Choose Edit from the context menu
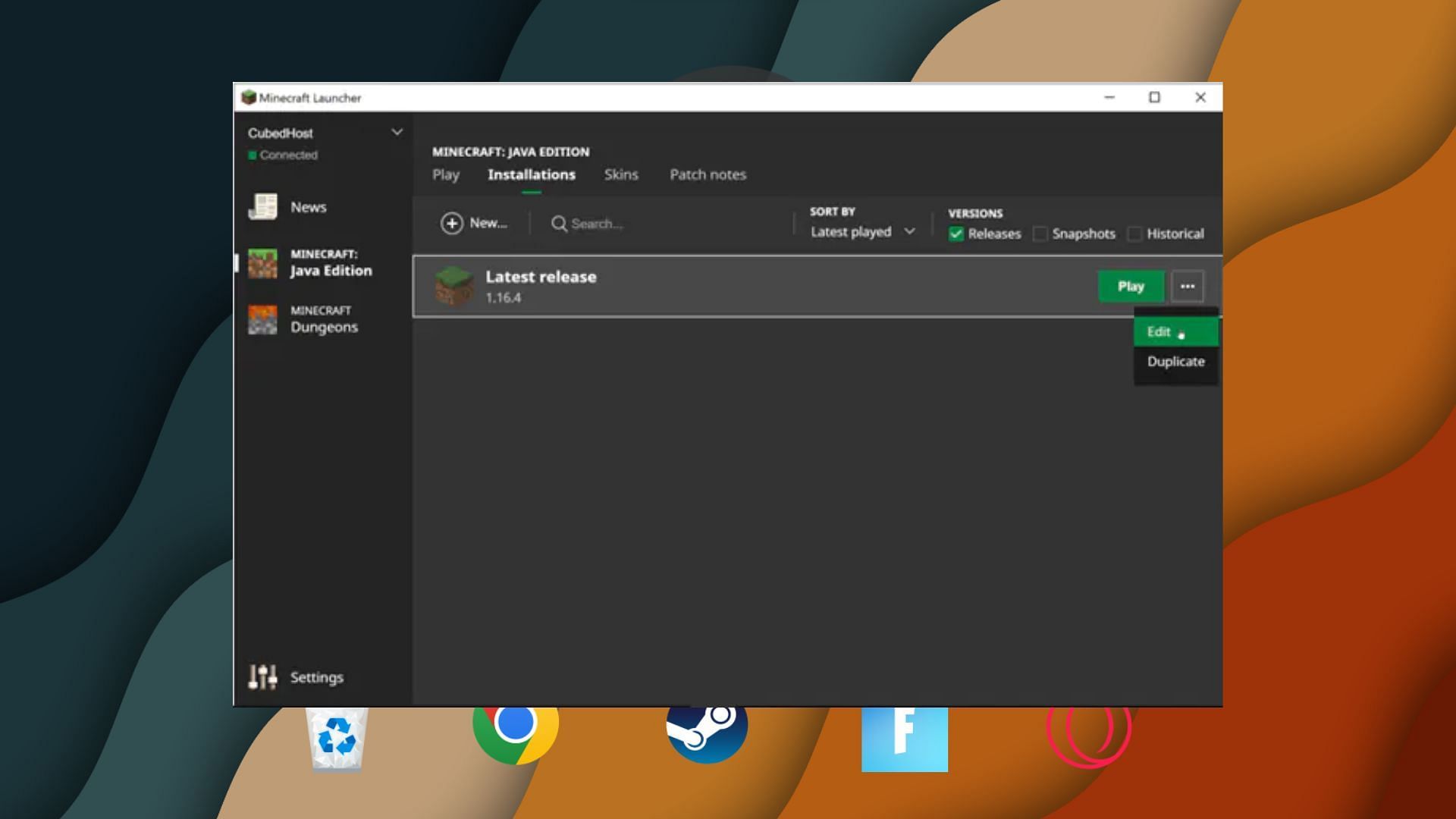 (1176, 331)
